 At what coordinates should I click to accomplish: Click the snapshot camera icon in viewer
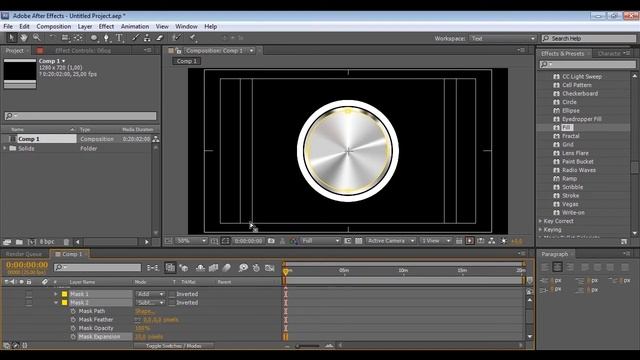pos(271,241)
